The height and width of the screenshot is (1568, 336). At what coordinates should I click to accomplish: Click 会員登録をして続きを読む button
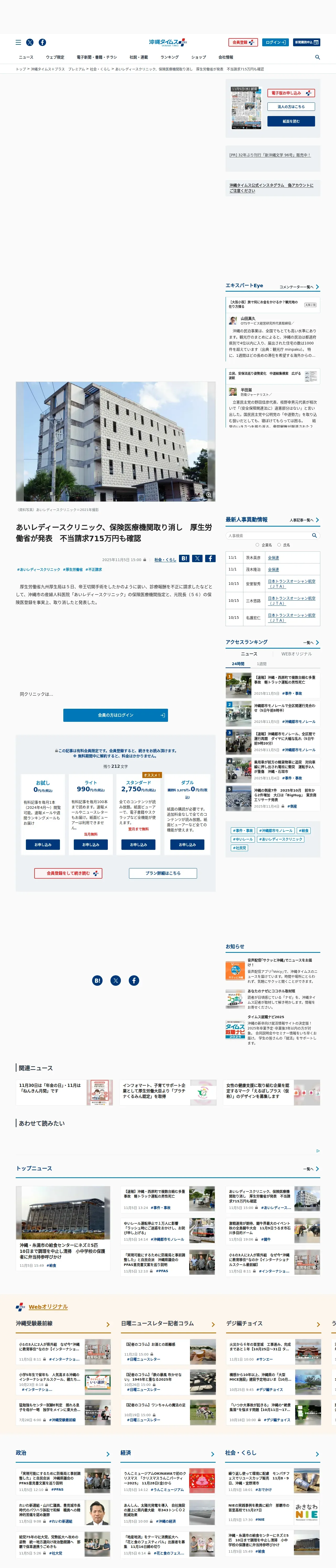(x=68, y=873)
